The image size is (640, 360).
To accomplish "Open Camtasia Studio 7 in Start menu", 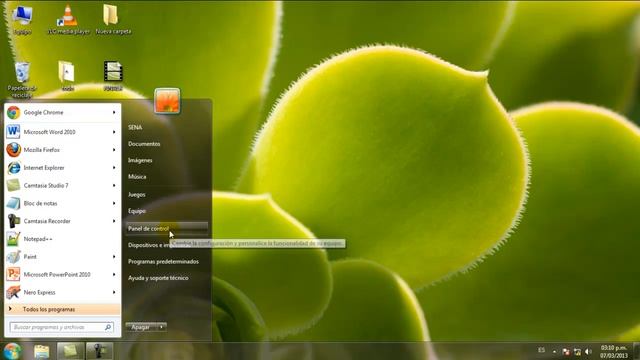I will [62, 185].
